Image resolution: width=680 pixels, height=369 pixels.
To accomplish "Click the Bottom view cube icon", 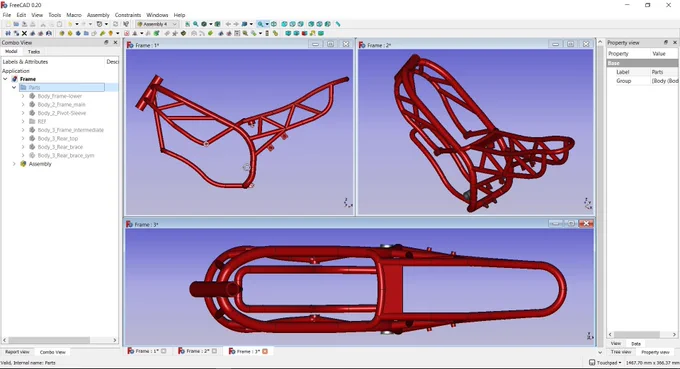I will tap(319, 24).
